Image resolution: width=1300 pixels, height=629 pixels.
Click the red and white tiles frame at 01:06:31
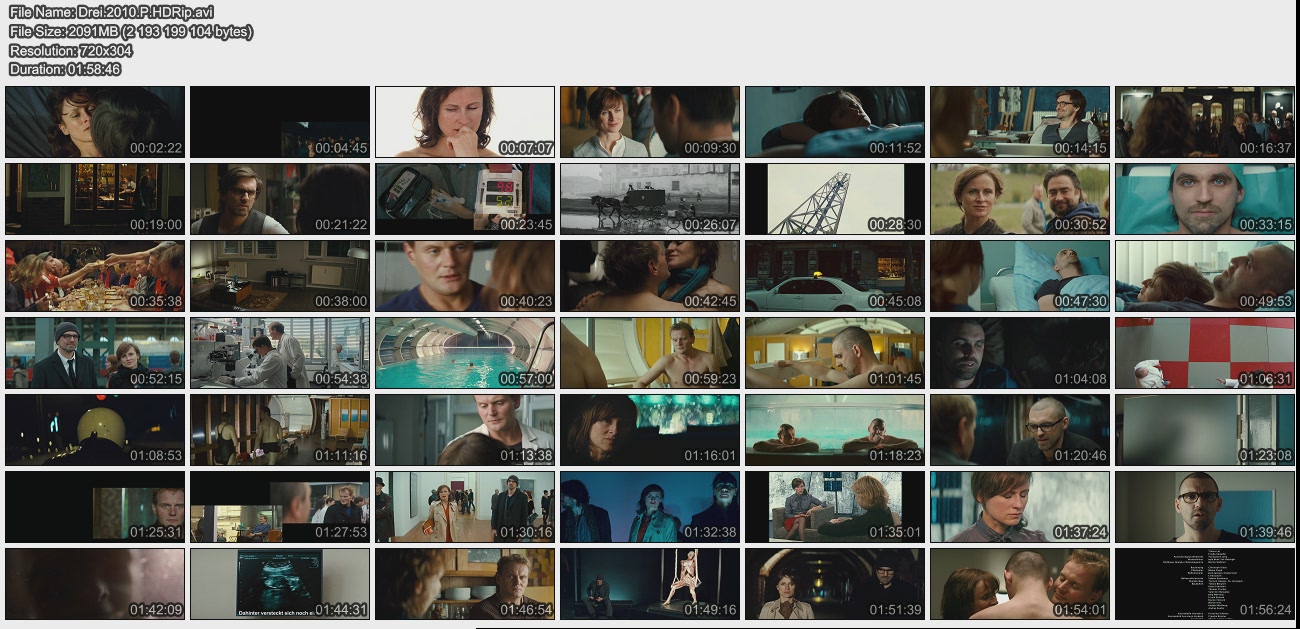1205,353
